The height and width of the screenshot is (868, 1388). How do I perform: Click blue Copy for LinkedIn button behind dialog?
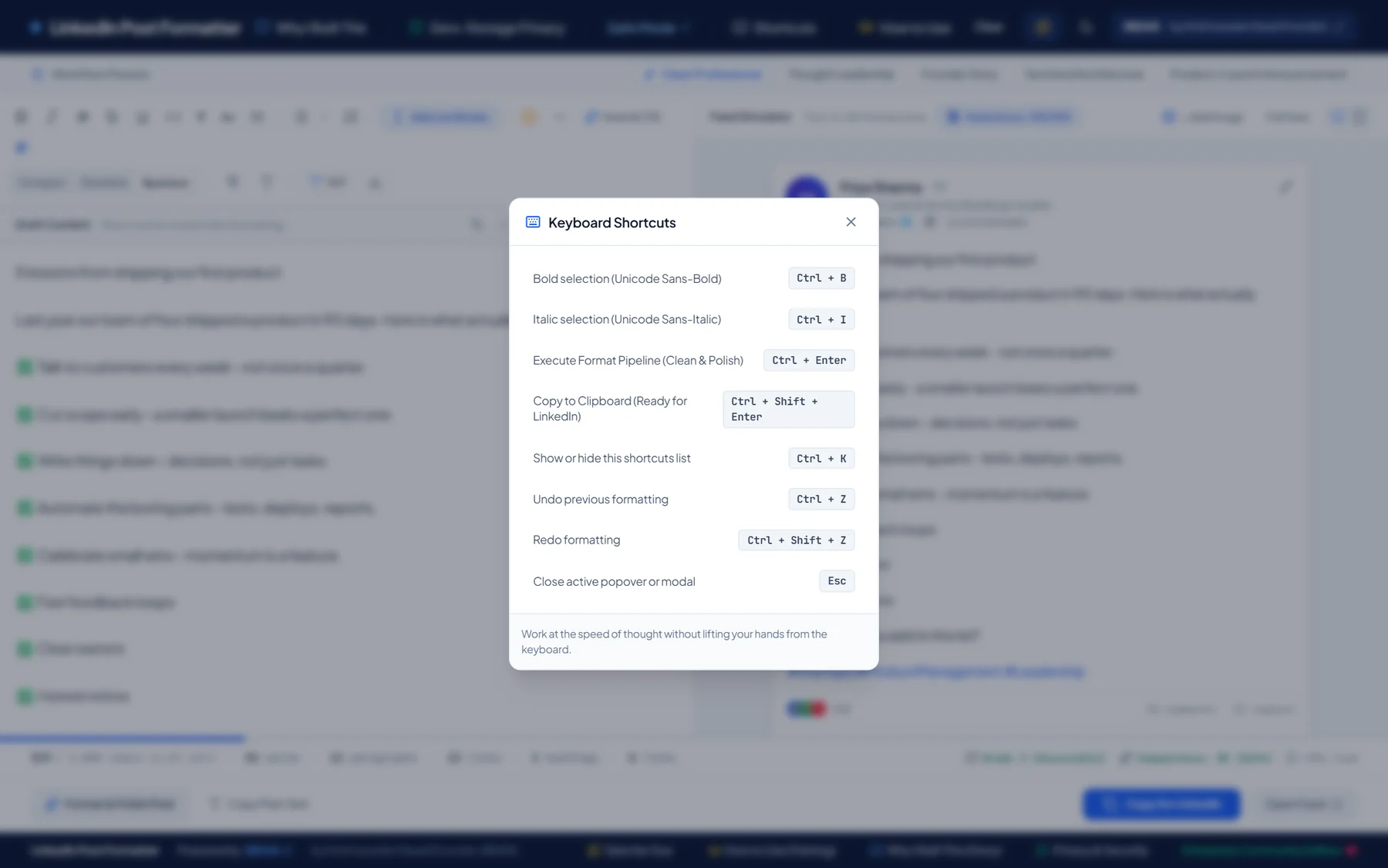click(x=1161, y=804)
